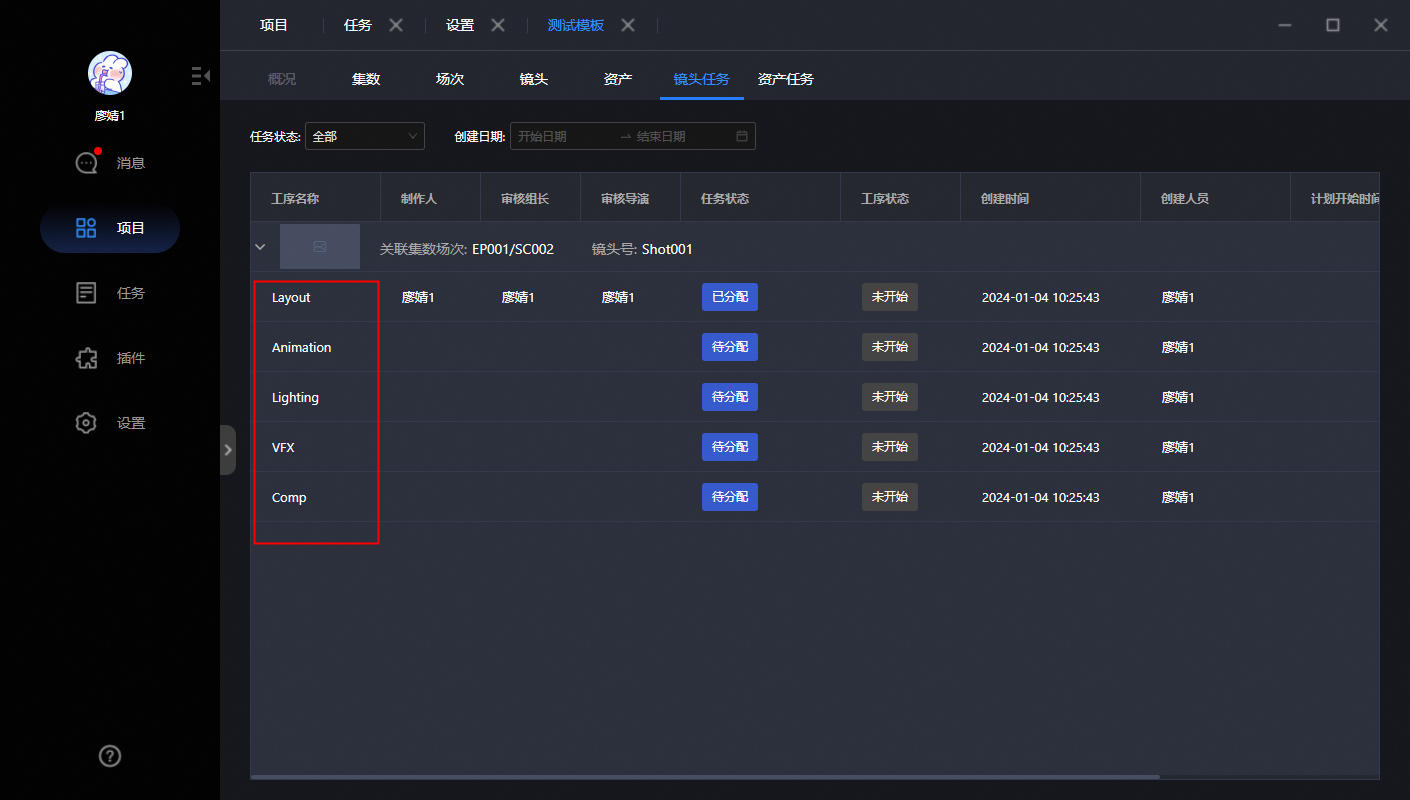
Task: Switch to the 设置 top tab
Action: tap(460, 25)
